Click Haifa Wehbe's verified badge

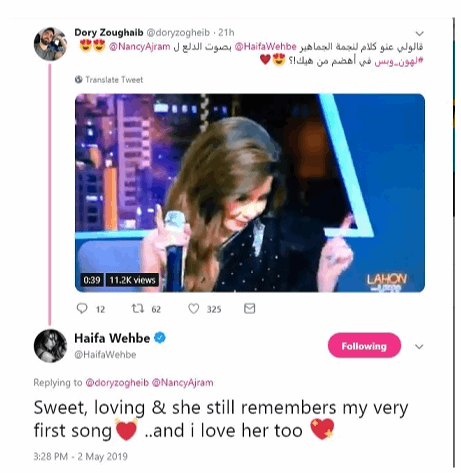point(160,338)
